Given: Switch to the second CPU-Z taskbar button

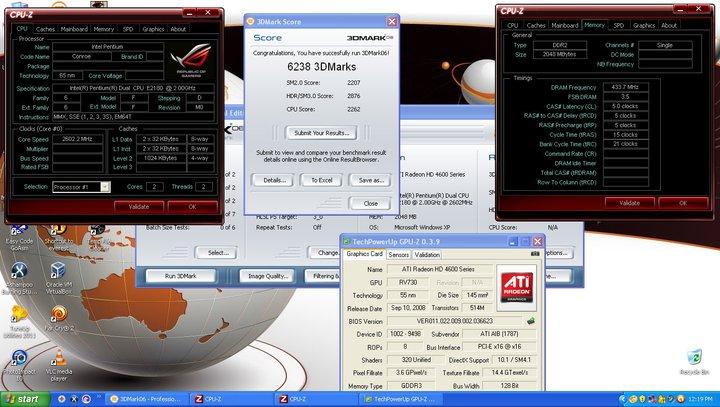Looking at the screenshot, I should [318, 399].
